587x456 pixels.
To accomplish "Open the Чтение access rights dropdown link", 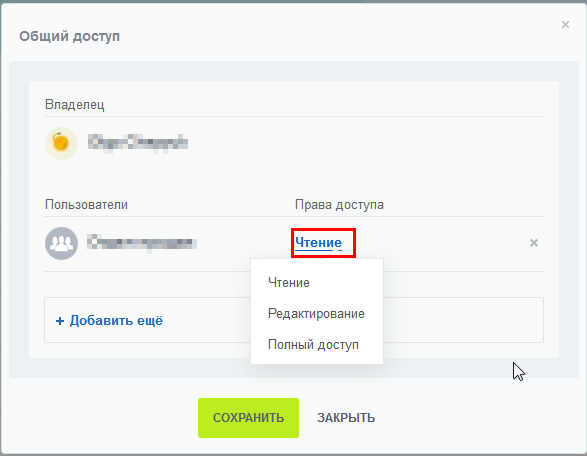I will [319, 243].
